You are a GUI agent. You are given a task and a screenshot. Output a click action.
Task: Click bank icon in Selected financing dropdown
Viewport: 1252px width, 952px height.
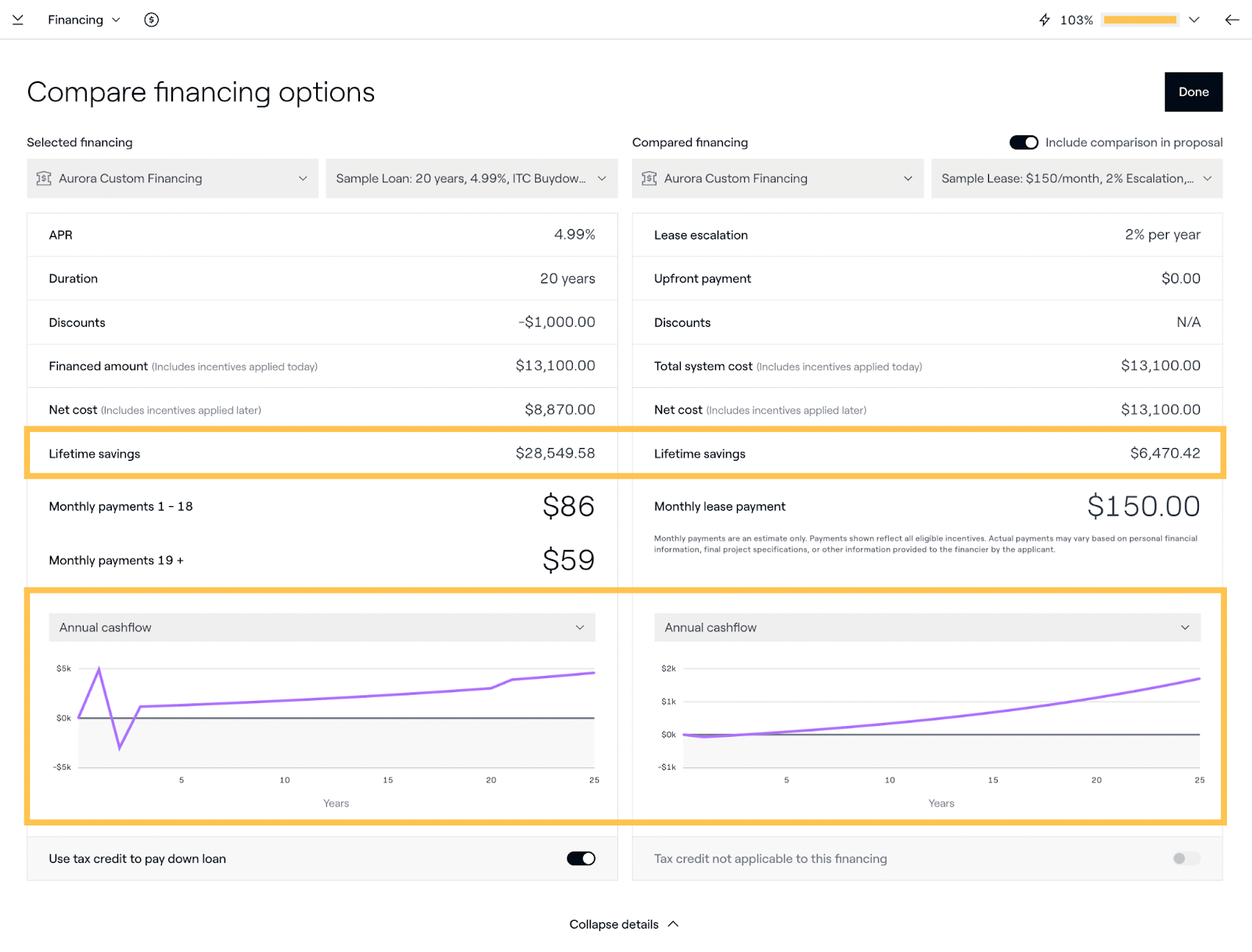[44, 178]
